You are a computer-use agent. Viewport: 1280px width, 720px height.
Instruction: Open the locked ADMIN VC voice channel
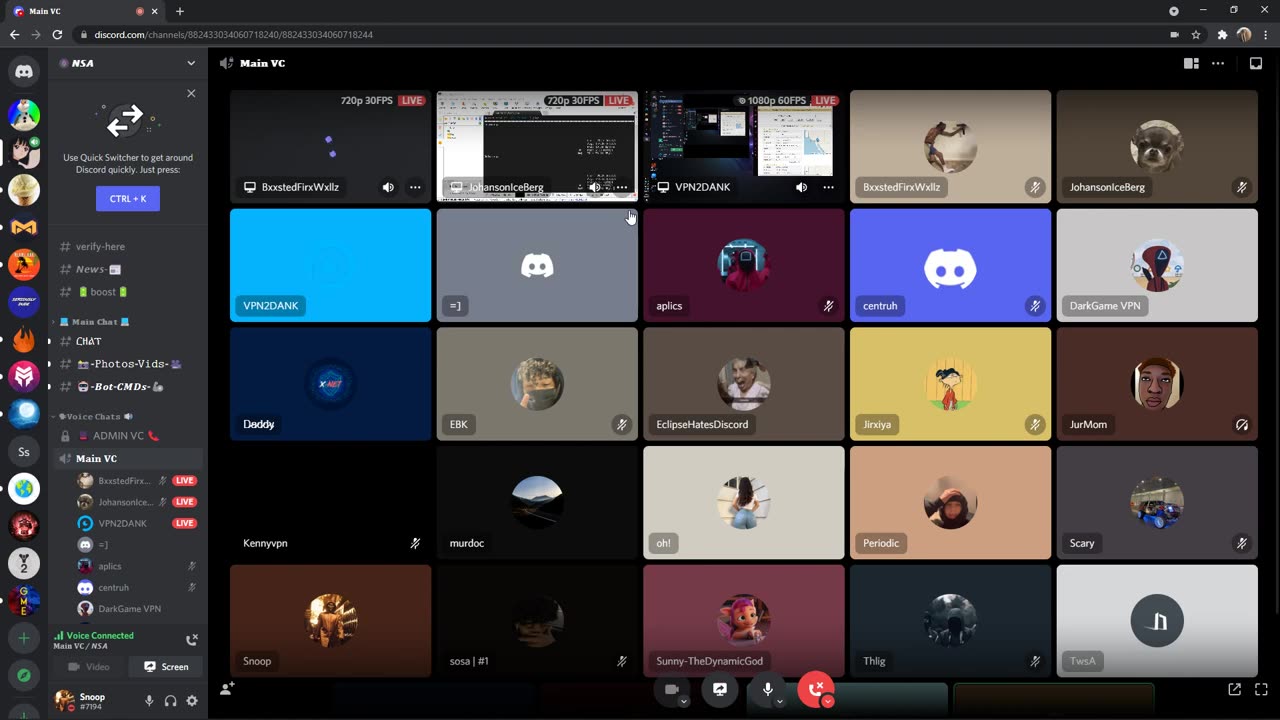point(128,436)
